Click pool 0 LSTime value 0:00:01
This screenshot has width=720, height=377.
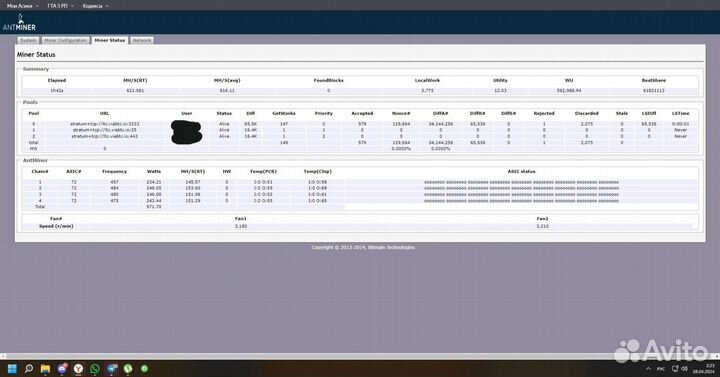(680, 124)
